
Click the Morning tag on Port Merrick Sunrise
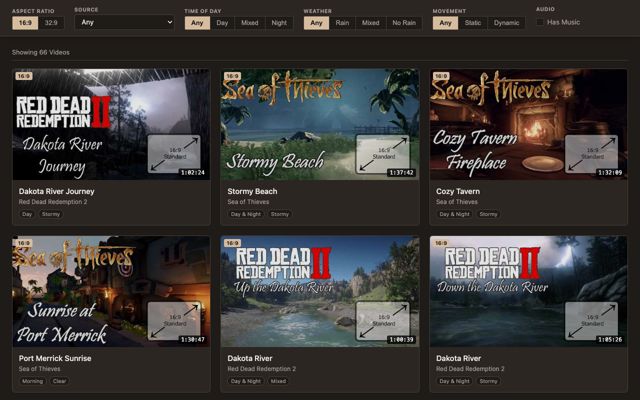(32, 381)
